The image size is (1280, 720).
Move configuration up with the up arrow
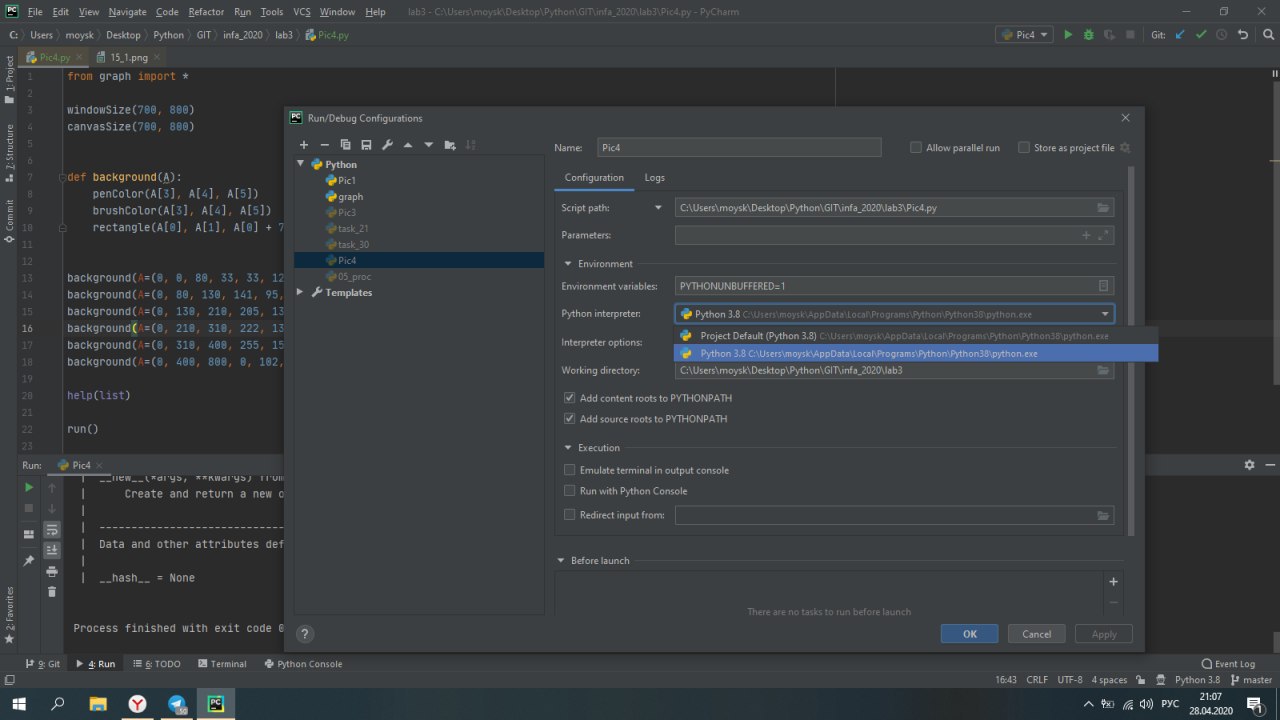[408, 145]
